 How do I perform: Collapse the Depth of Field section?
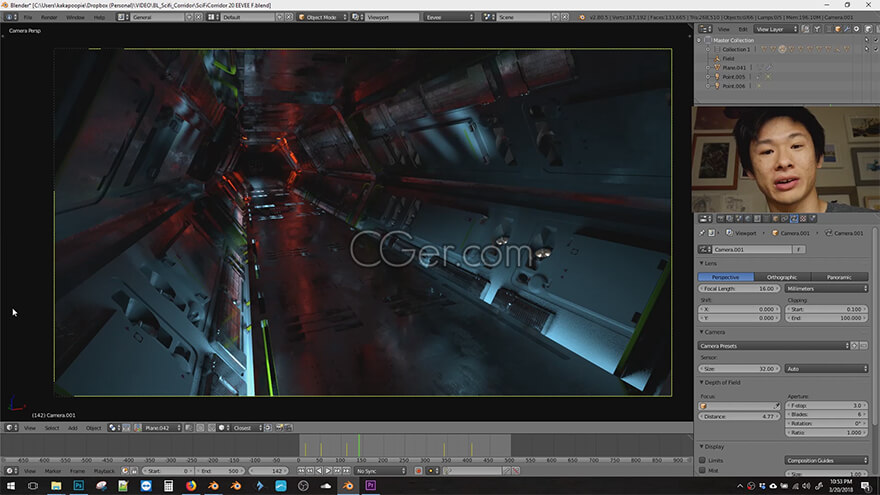pos(702,382)
